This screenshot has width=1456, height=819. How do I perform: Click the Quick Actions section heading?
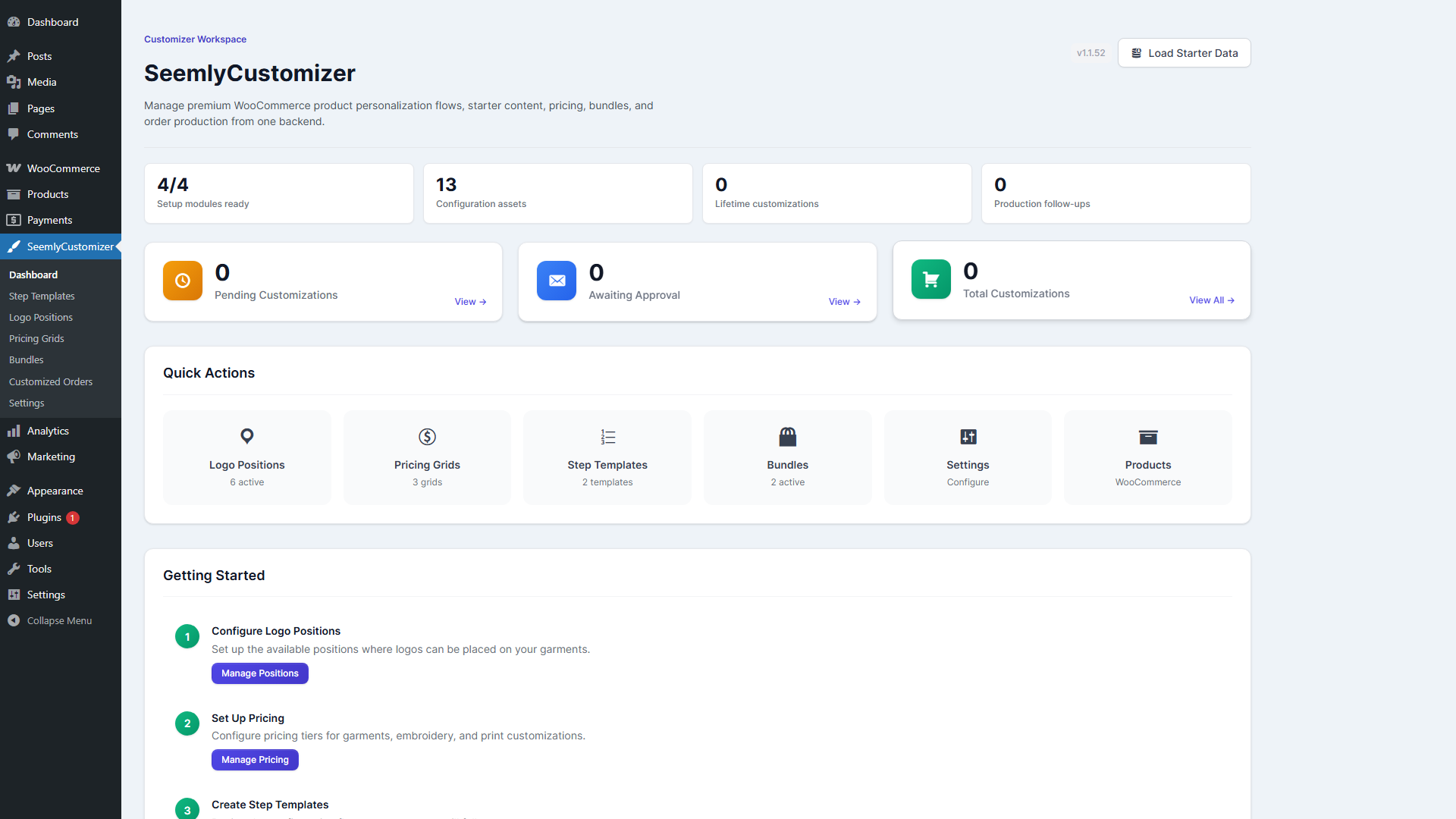click(209, 373)
